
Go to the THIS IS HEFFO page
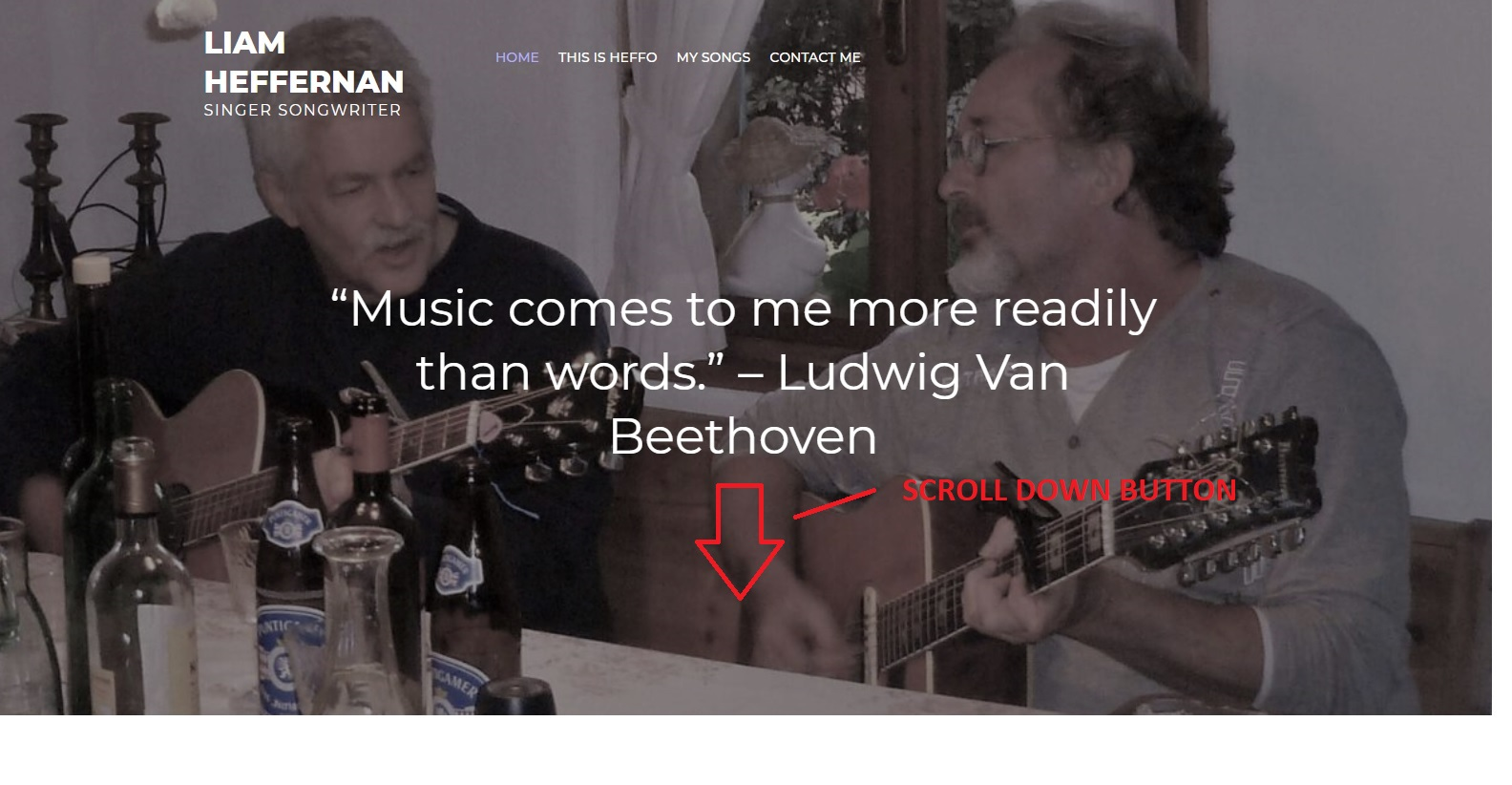coord(608,57)
